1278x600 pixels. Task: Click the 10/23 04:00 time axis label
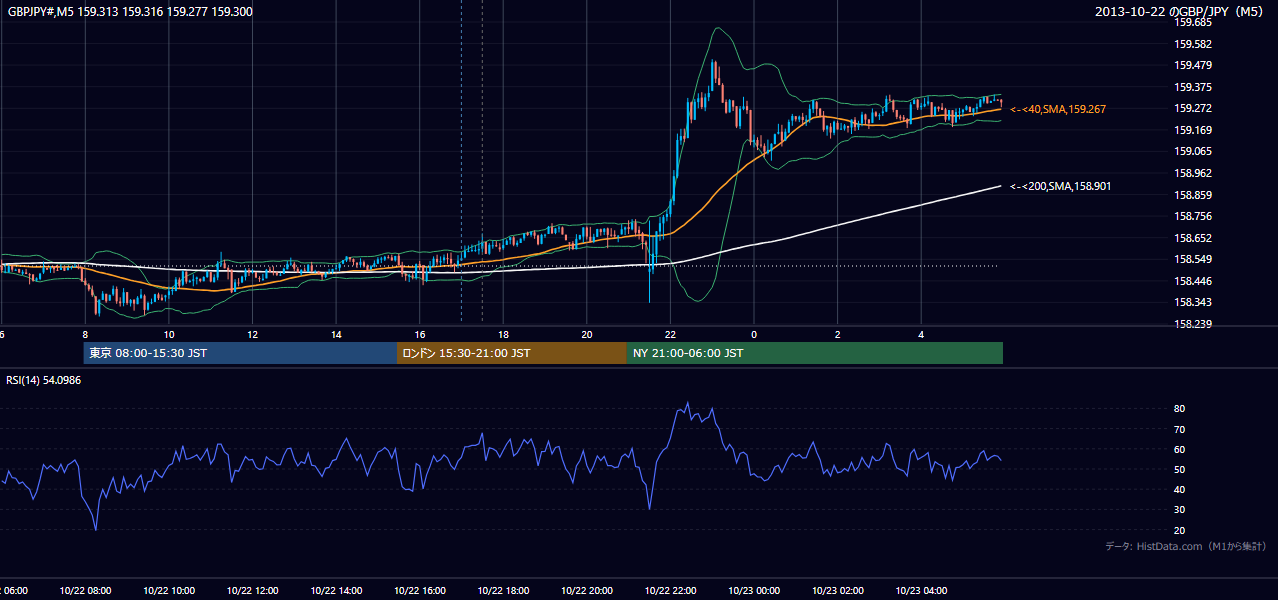[920, 590]
